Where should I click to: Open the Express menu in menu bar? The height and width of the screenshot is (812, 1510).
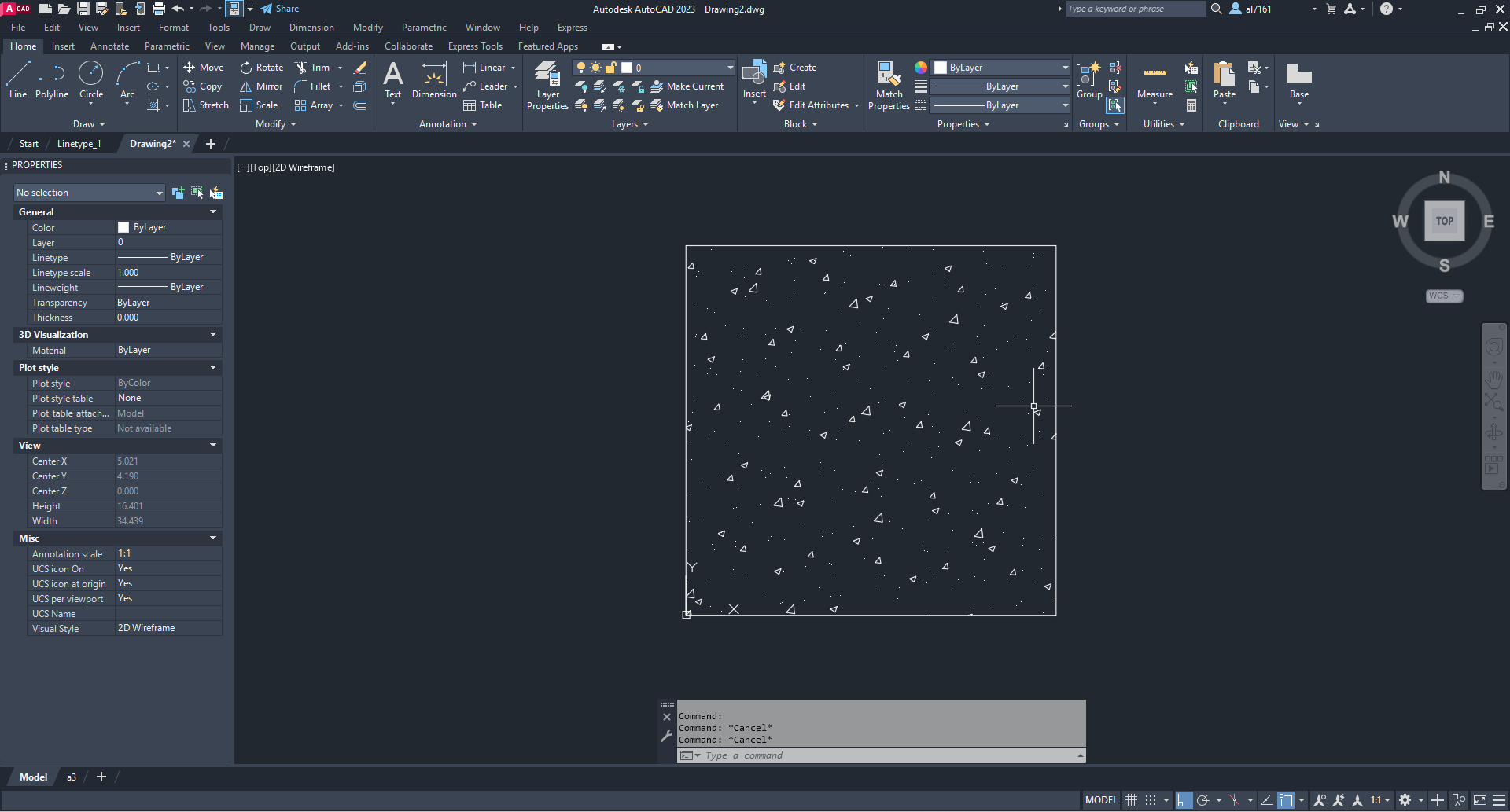(572, 28)
